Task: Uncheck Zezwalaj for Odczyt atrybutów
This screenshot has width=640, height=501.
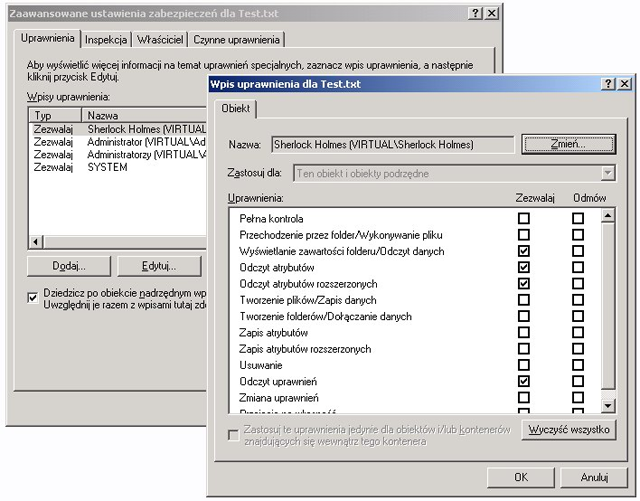Action: coord(523,267)
